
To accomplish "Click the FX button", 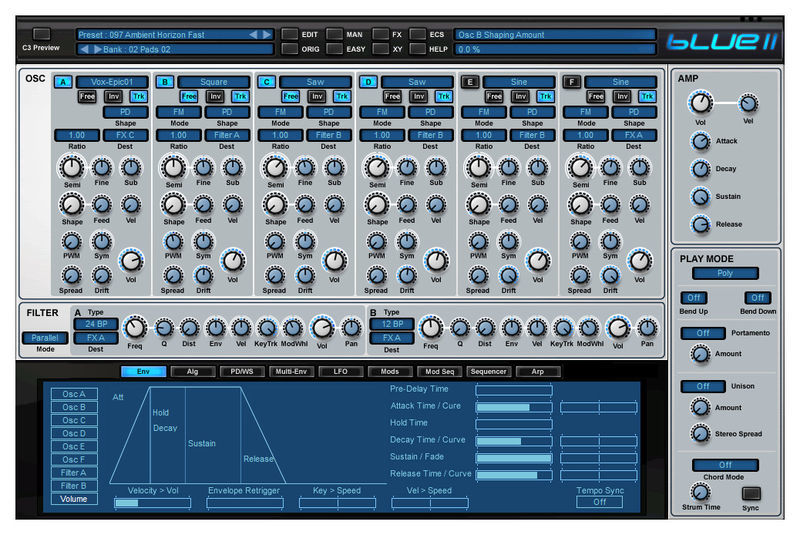I will coord(381,34).
